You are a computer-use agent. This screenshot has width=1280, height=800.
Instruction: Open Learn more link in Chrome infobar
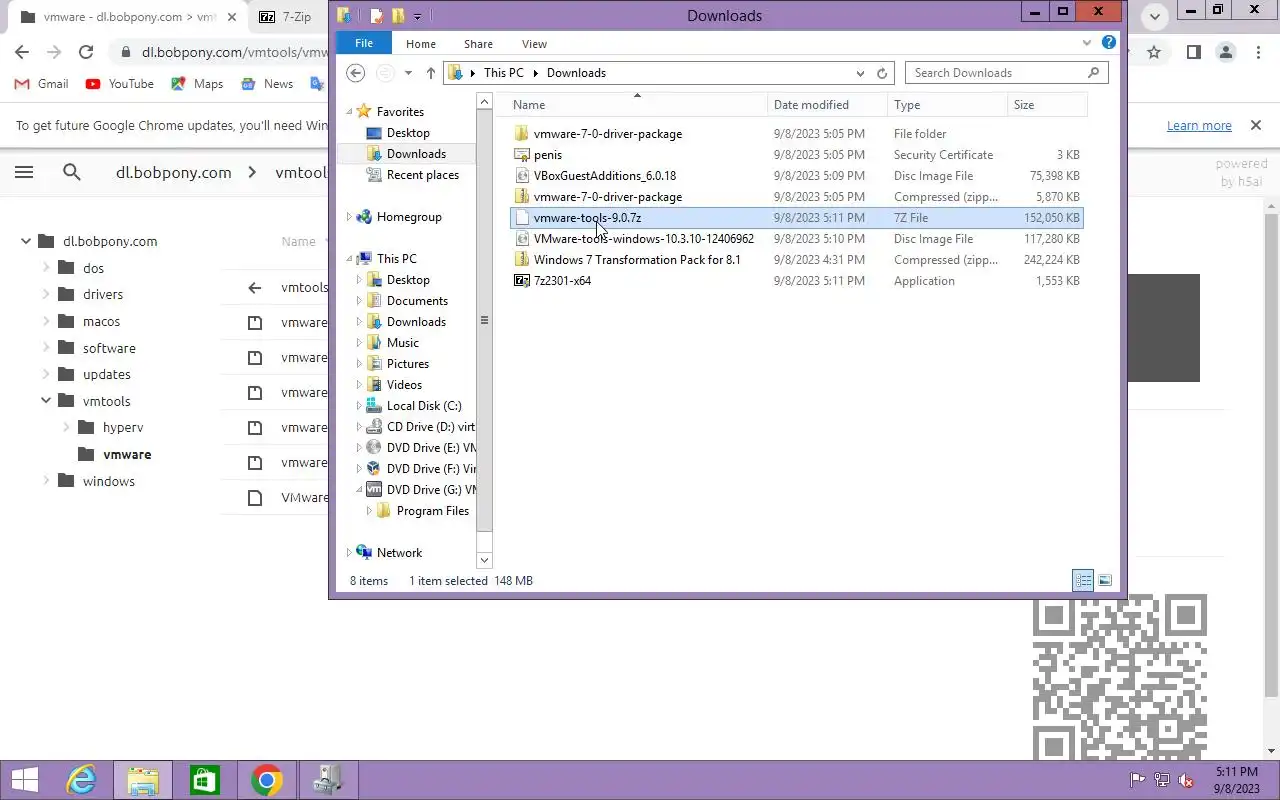pyautogui.click(x=1199, y=125)
